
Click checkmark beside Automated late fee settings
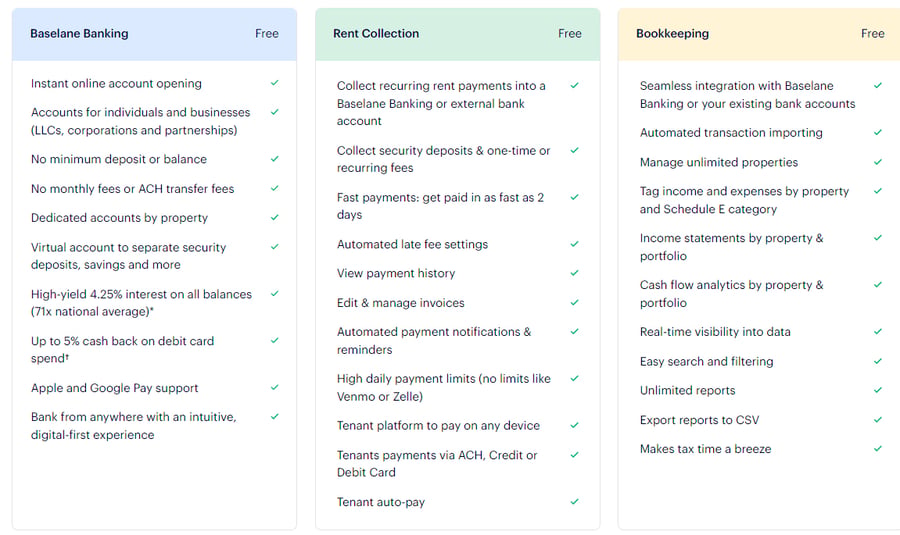[575, 243]
